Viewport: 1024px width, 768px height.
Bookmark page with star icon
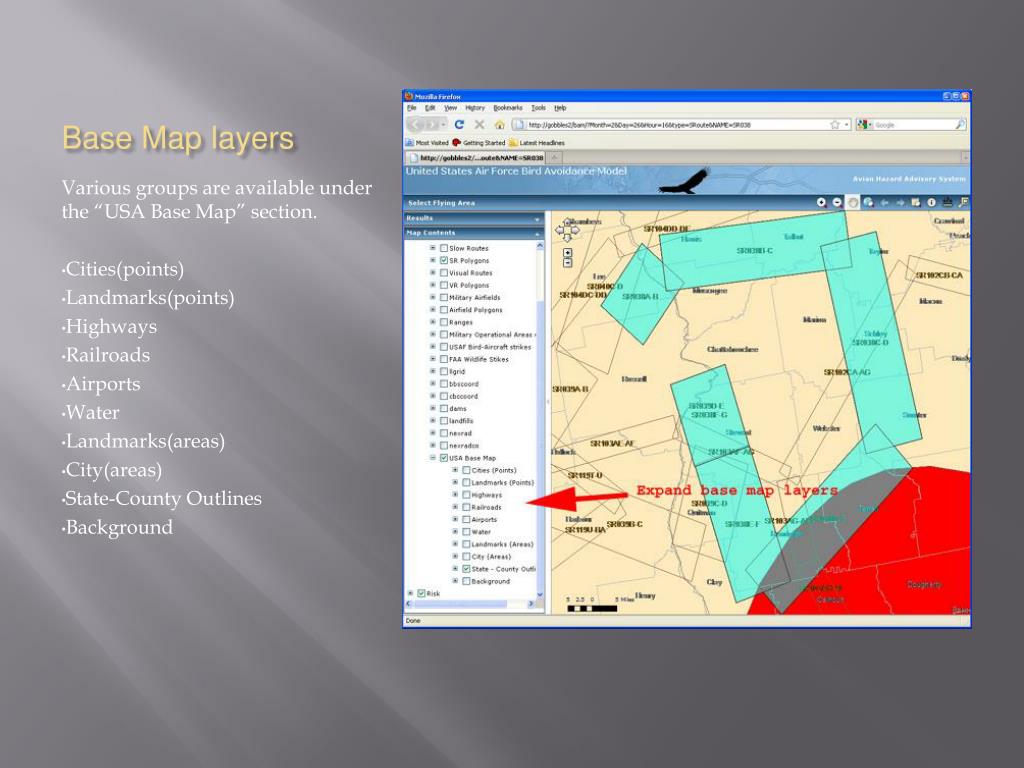pos(834,124)
